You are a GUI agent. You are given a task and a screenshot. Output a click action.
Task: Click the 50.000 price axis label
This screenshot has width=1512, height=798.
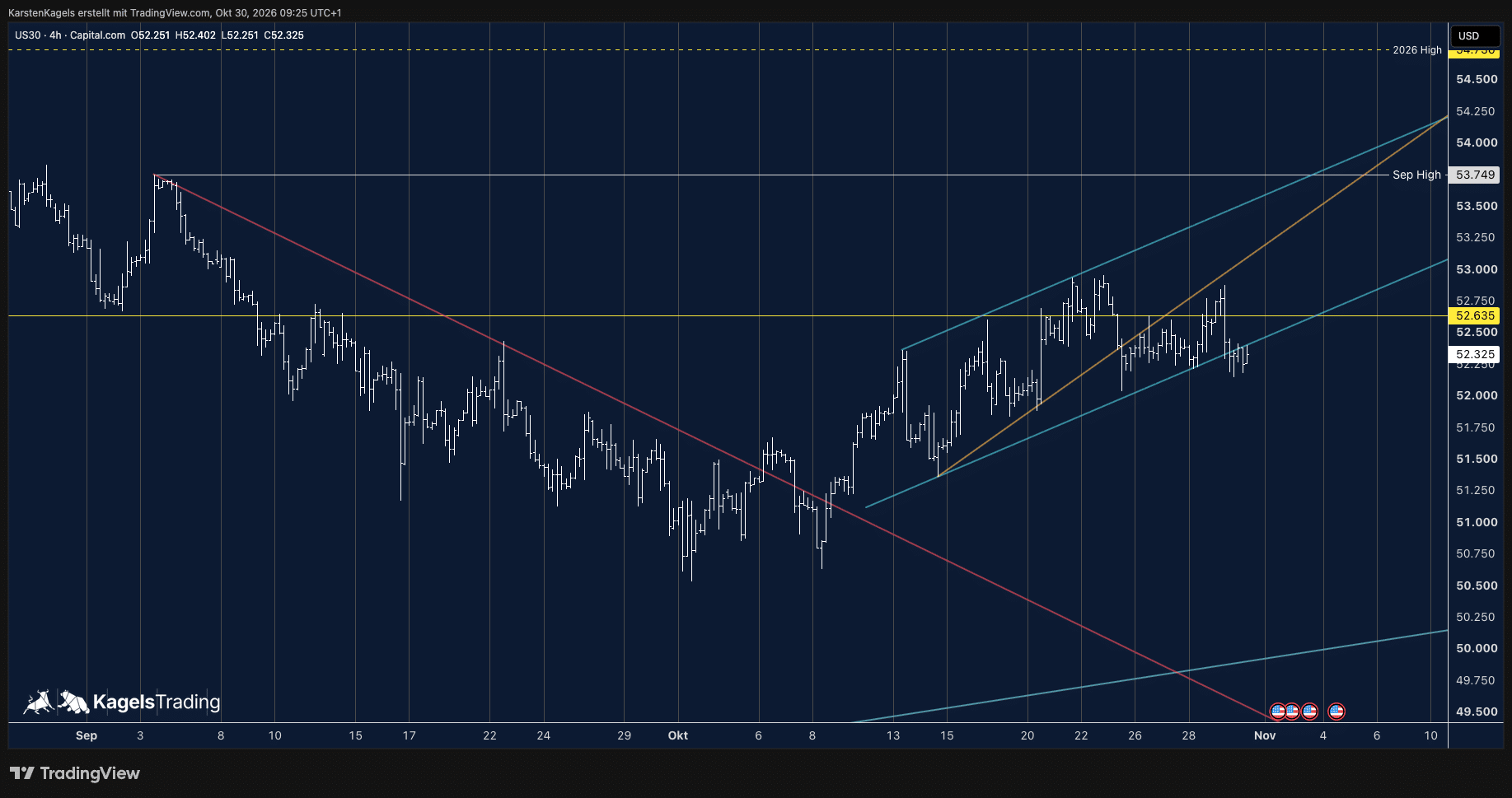1477,648
